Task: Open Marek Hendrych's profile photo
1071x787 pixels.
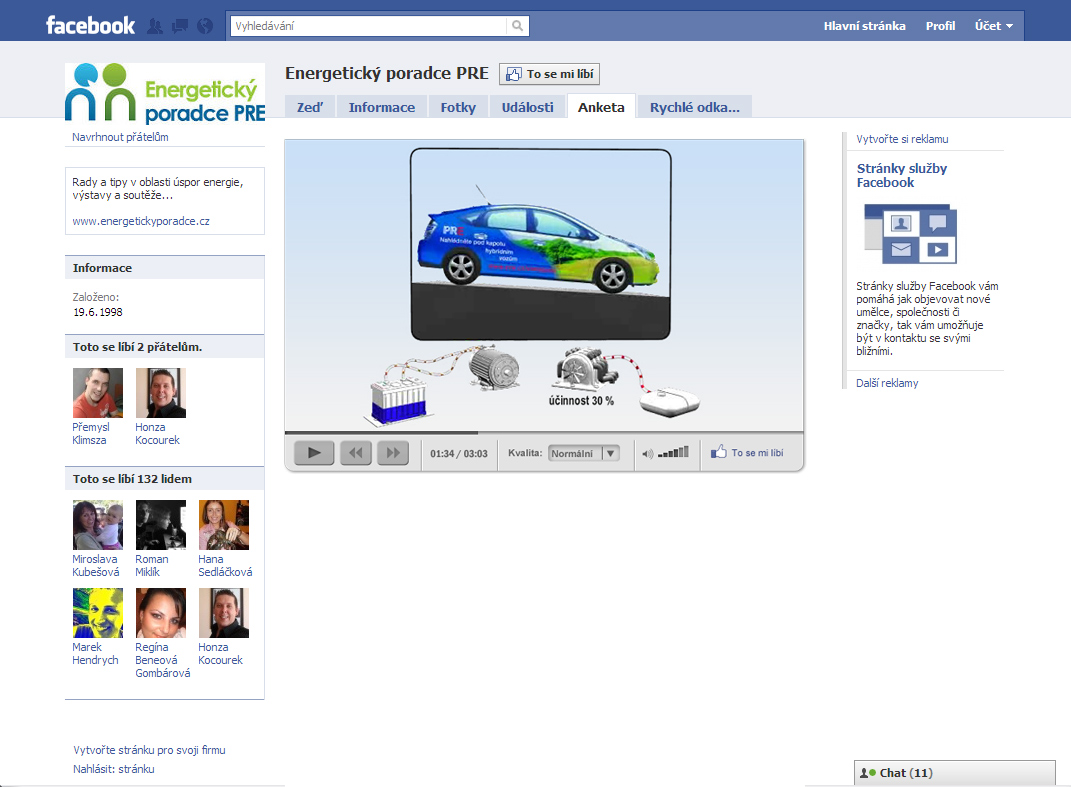Action: point(98,613)
